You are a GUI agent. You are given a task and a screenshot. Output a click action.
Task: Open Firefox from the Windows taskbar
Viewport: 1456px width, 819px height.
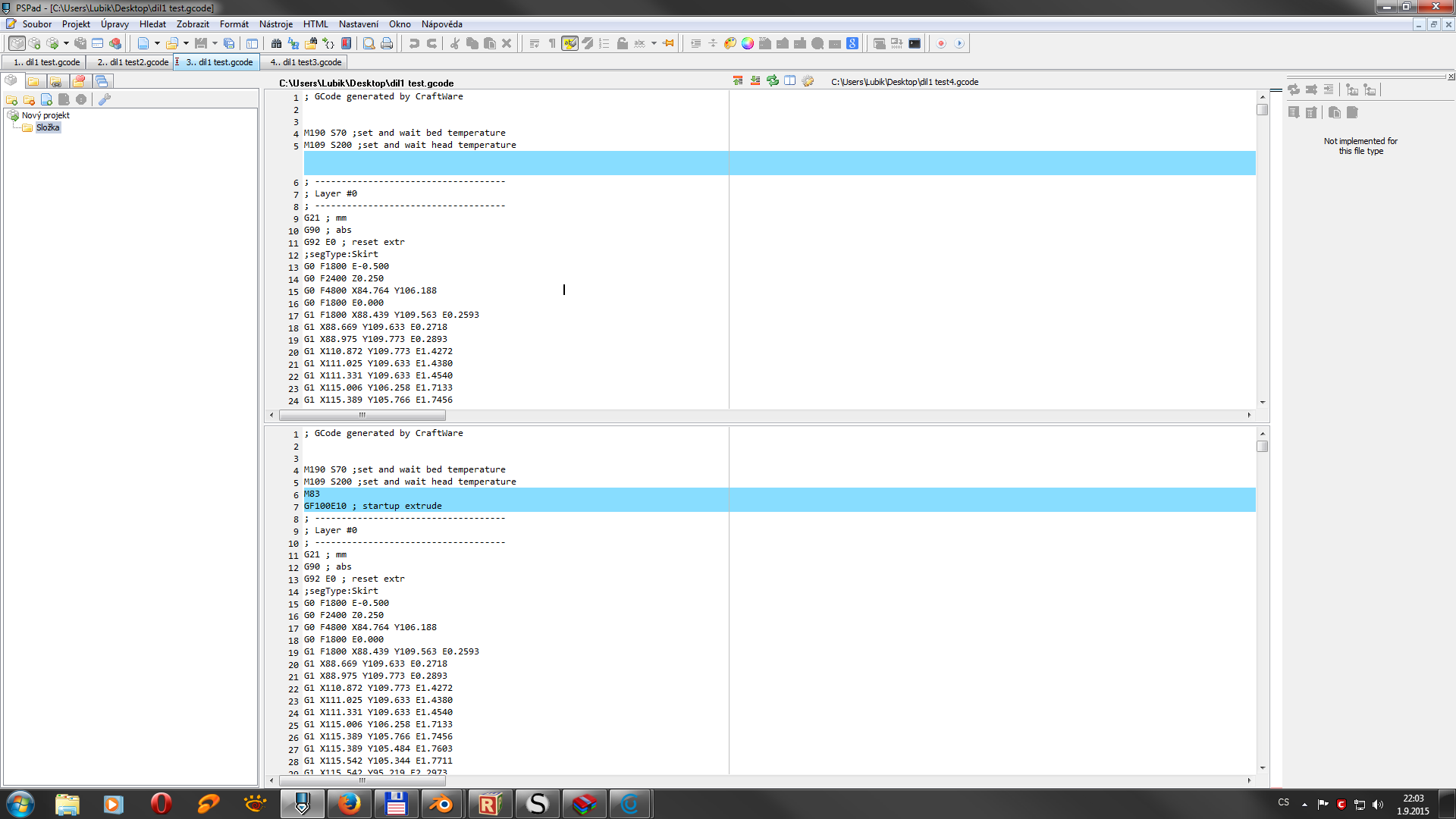(349, 803)
